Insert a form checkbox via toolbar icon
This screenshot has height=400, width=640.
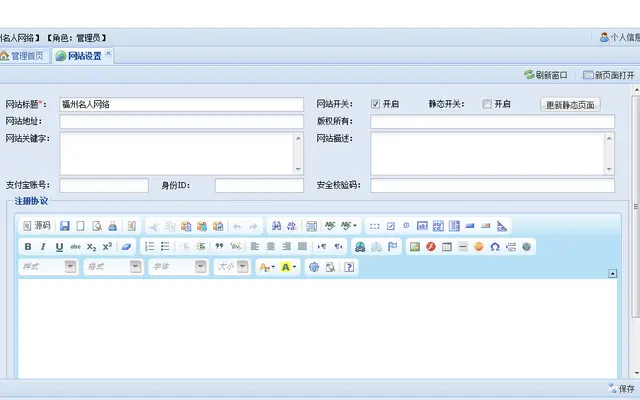pyautogui.click(x=391, y=226)
